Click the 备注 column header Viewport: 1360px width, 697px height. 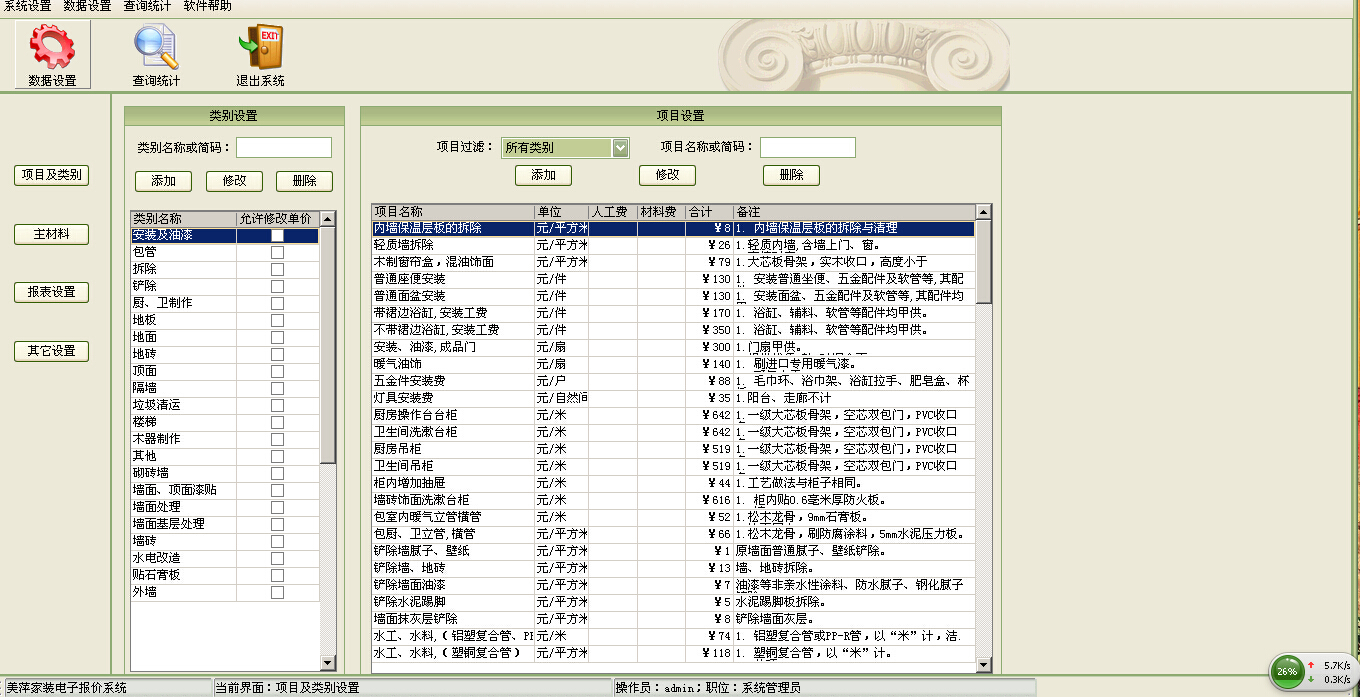click(854, 212)
